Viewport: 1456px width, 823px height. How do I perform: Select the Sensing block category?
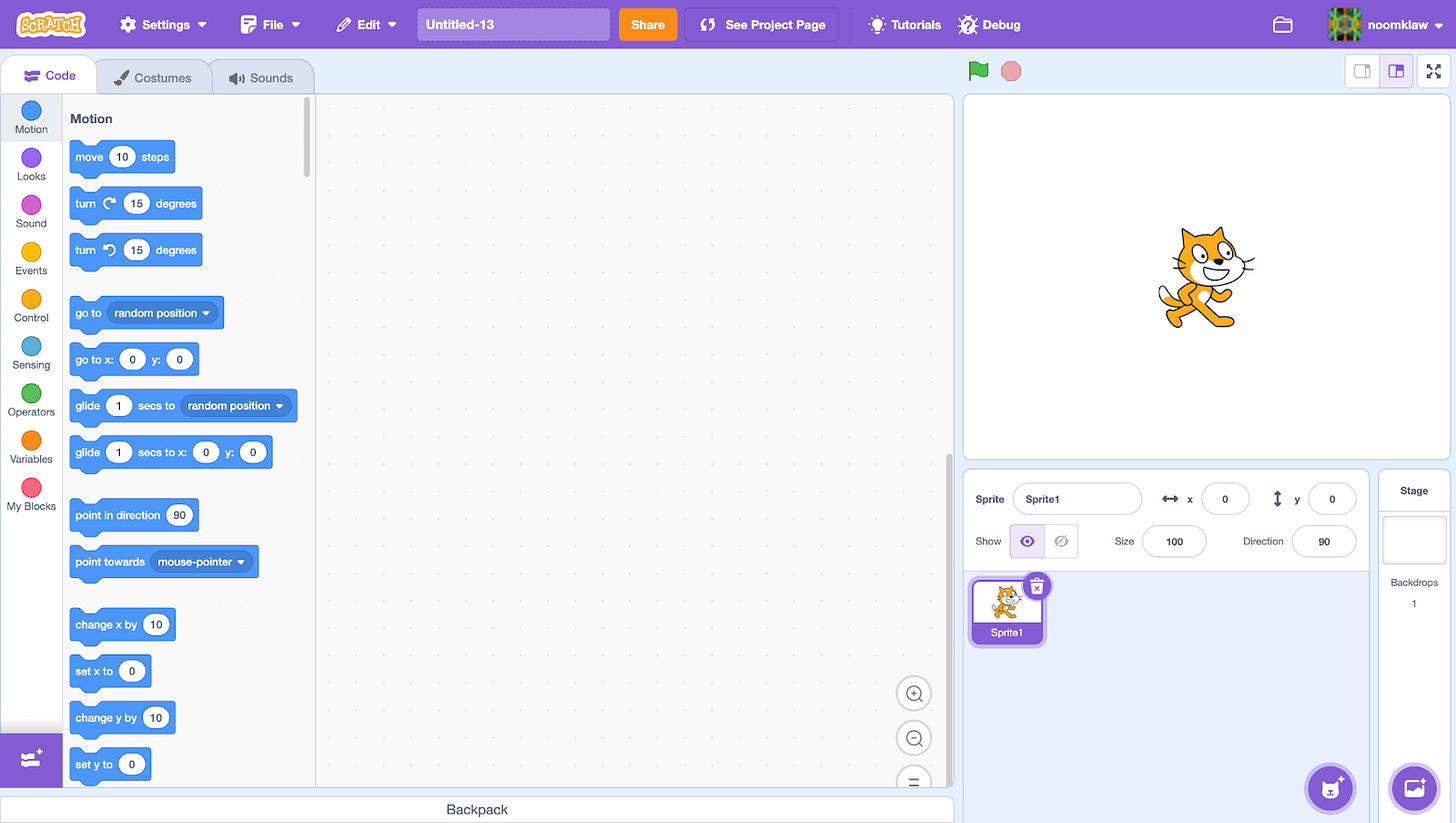(x=31, y=353)
